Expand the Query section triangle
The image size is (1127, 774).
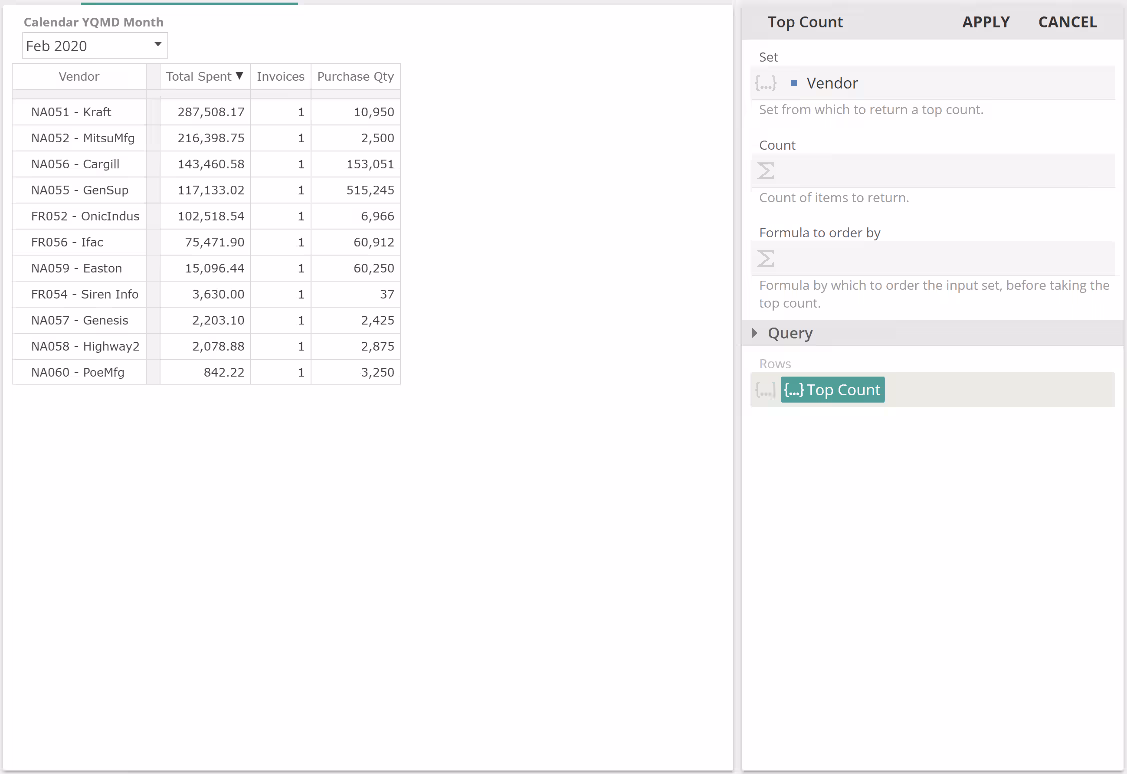click(x=755, y=333)
